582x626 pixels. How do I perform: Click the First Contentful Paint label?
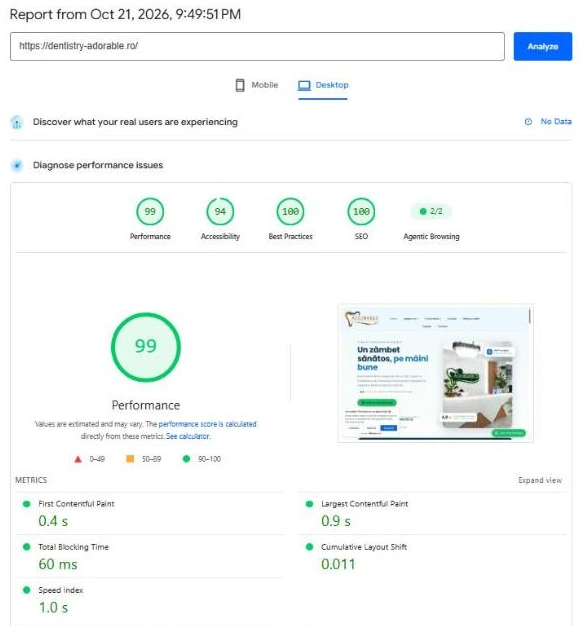click(x=76, y=504)
